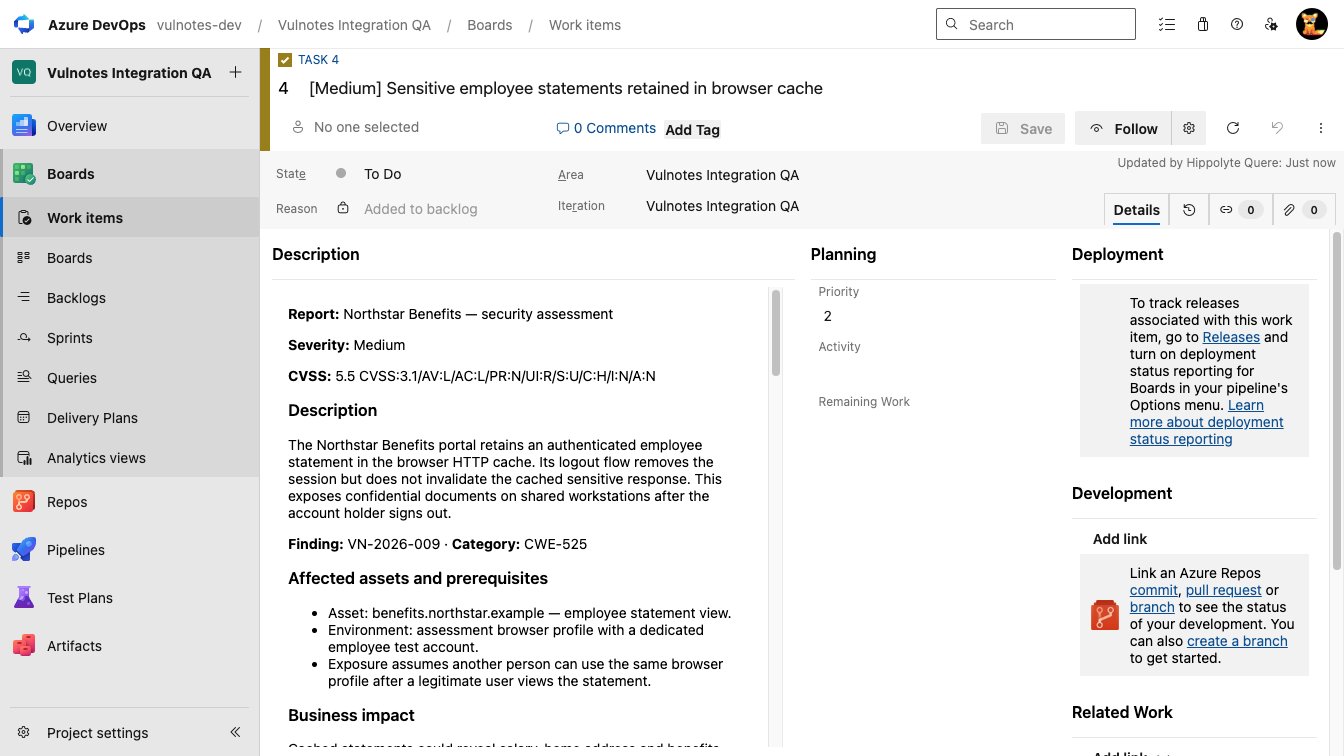Click Add link under Development
1344x756 pixels.
point(1120,539)
